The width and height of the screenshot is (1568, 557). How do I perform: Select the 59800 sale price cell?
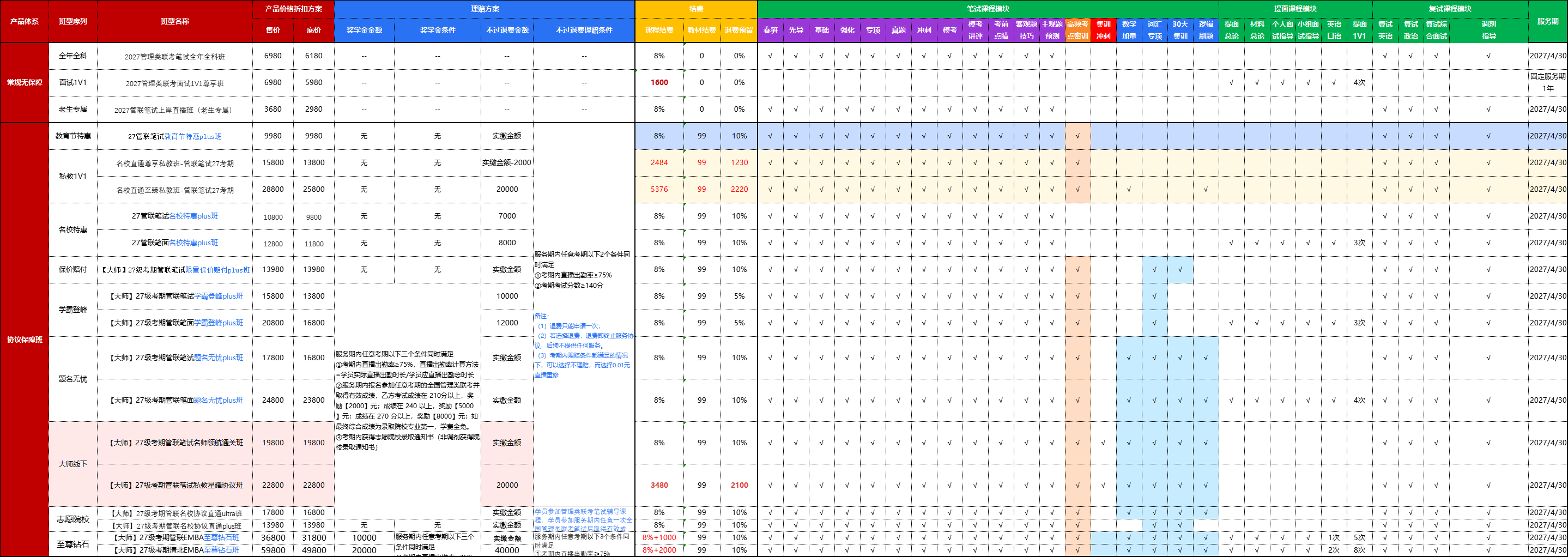(273, 550)
